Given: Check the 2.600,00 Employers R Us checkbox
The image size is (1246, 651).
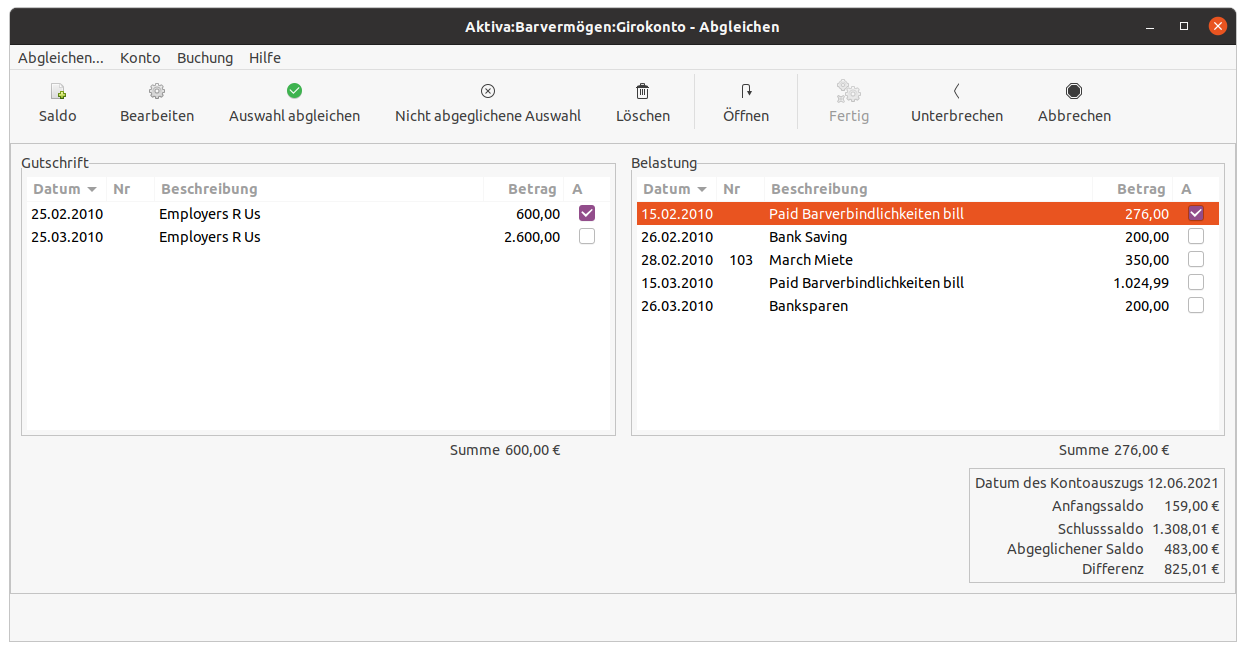Looking at the screenshot, I should click(x=587, y=237).
